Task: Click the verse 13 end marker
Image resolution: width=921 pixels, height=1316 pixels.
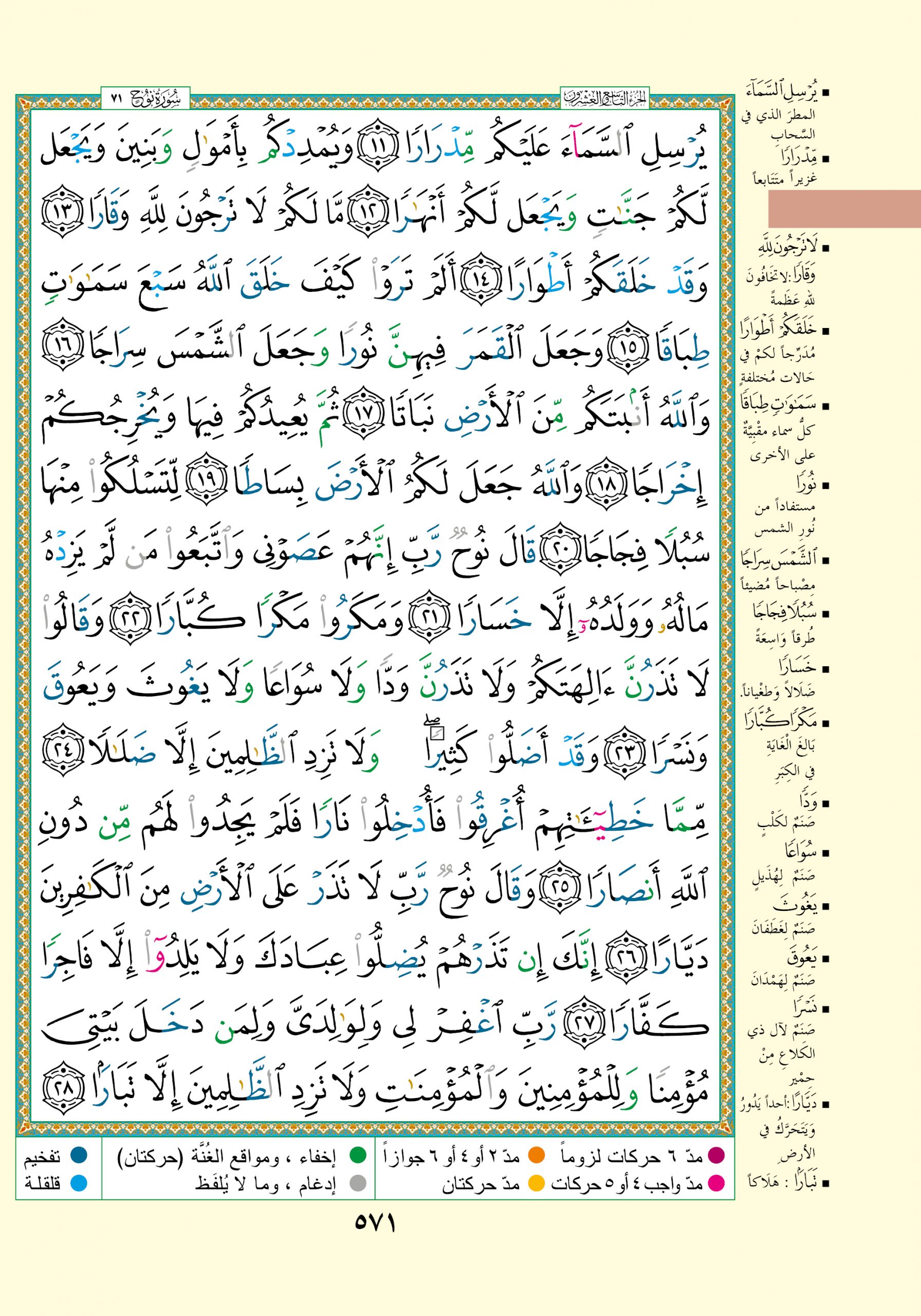Action: click(x=62, y=216)
